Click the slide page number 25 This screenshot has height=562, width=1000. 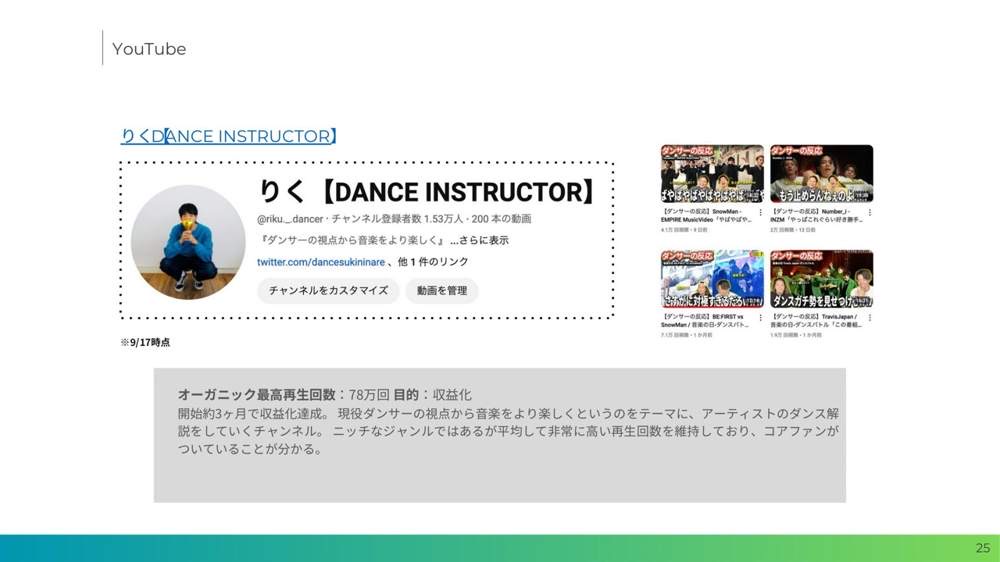(x=983, y=548)
